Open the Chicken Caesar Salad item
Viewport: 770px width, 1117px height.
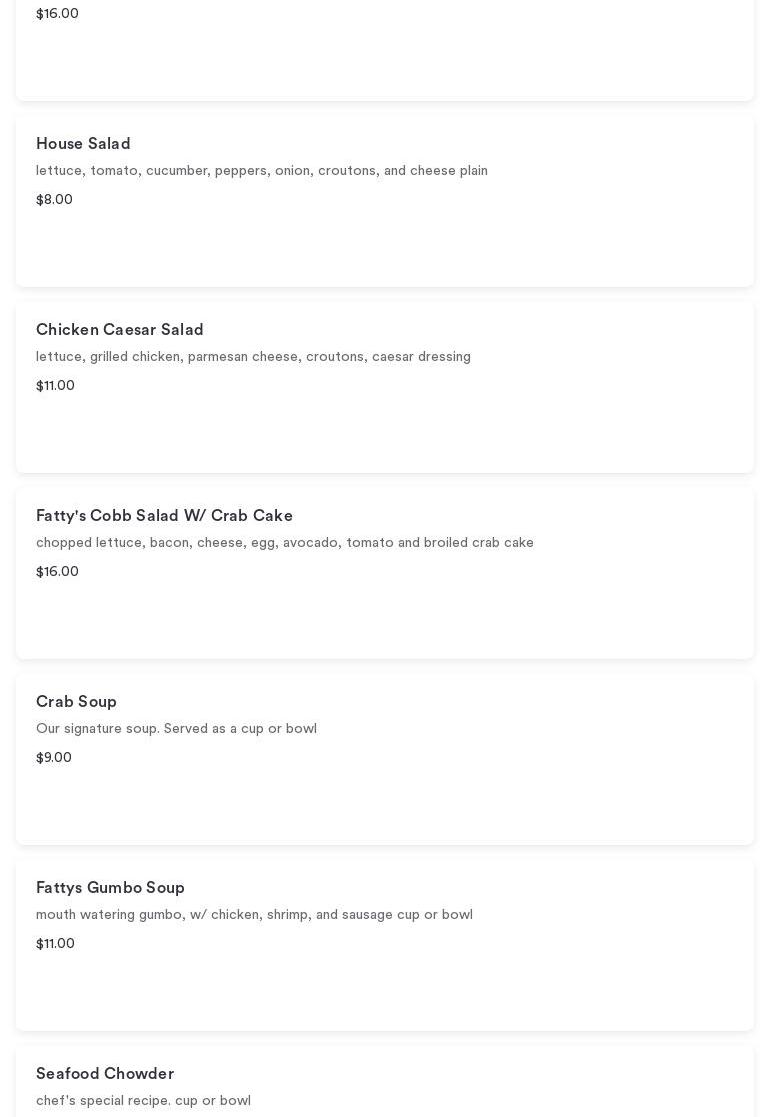click(119, 330)
